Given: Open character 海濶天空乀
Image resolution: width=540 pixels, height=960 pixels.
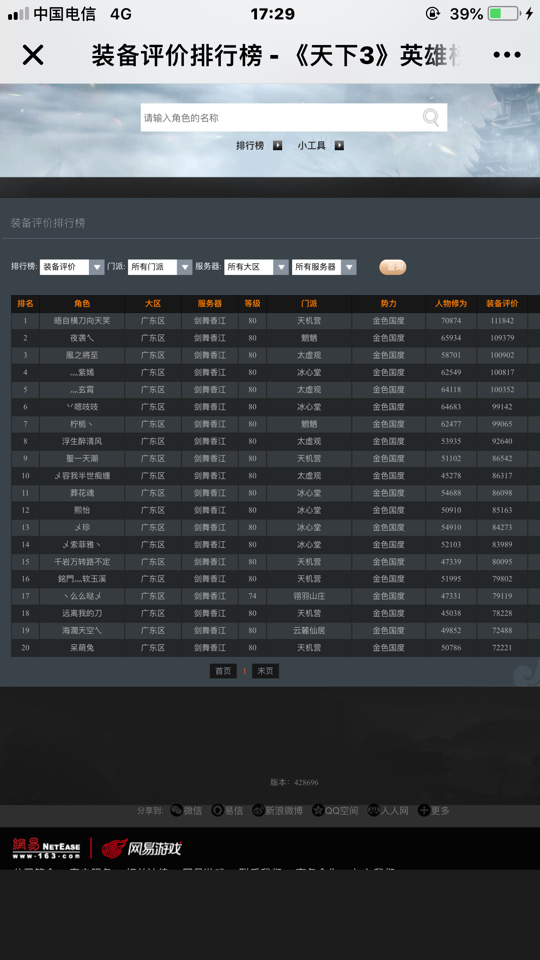Looking at the screenshot, I should (82, 630).
